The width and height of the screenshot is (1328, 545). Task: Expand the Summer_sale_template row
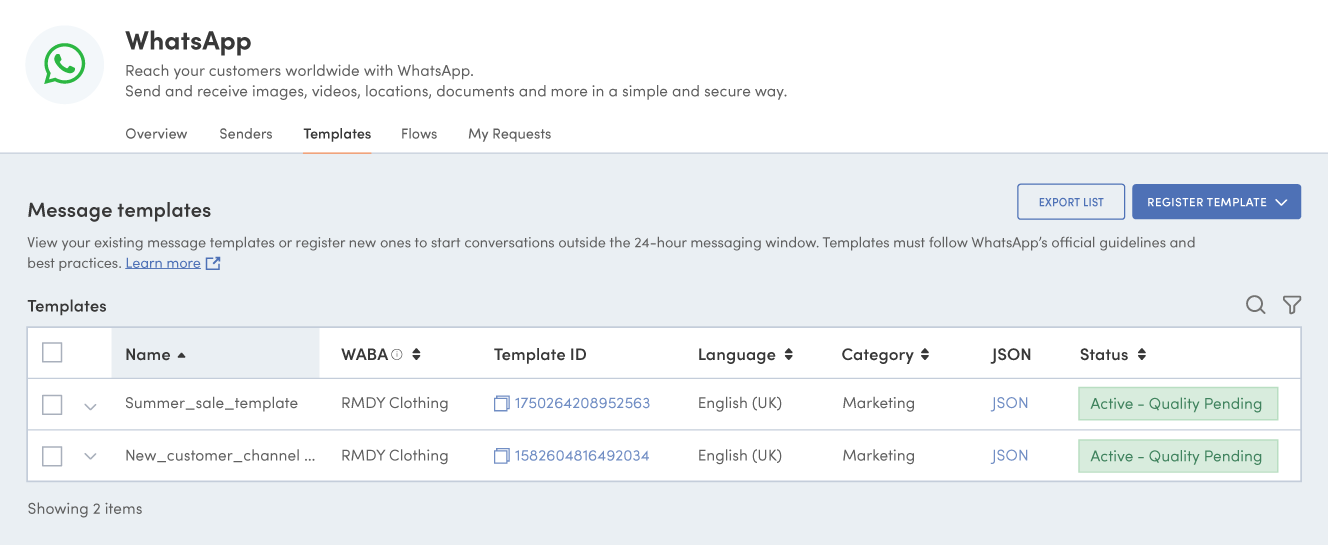coord(90,406)
